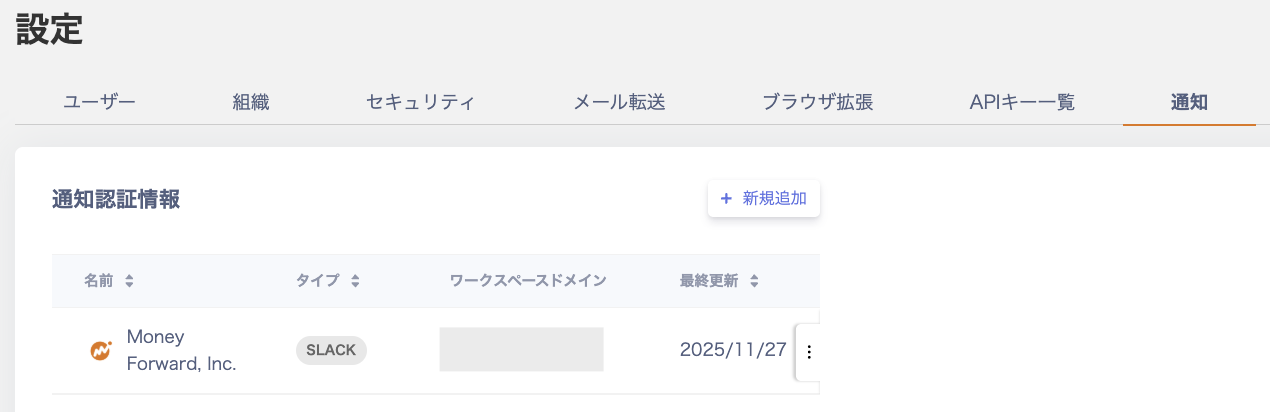Viewport: 1270px width, 412px height.
Task: Click the redacted workspace domain cell
Action: click(521, 349)
